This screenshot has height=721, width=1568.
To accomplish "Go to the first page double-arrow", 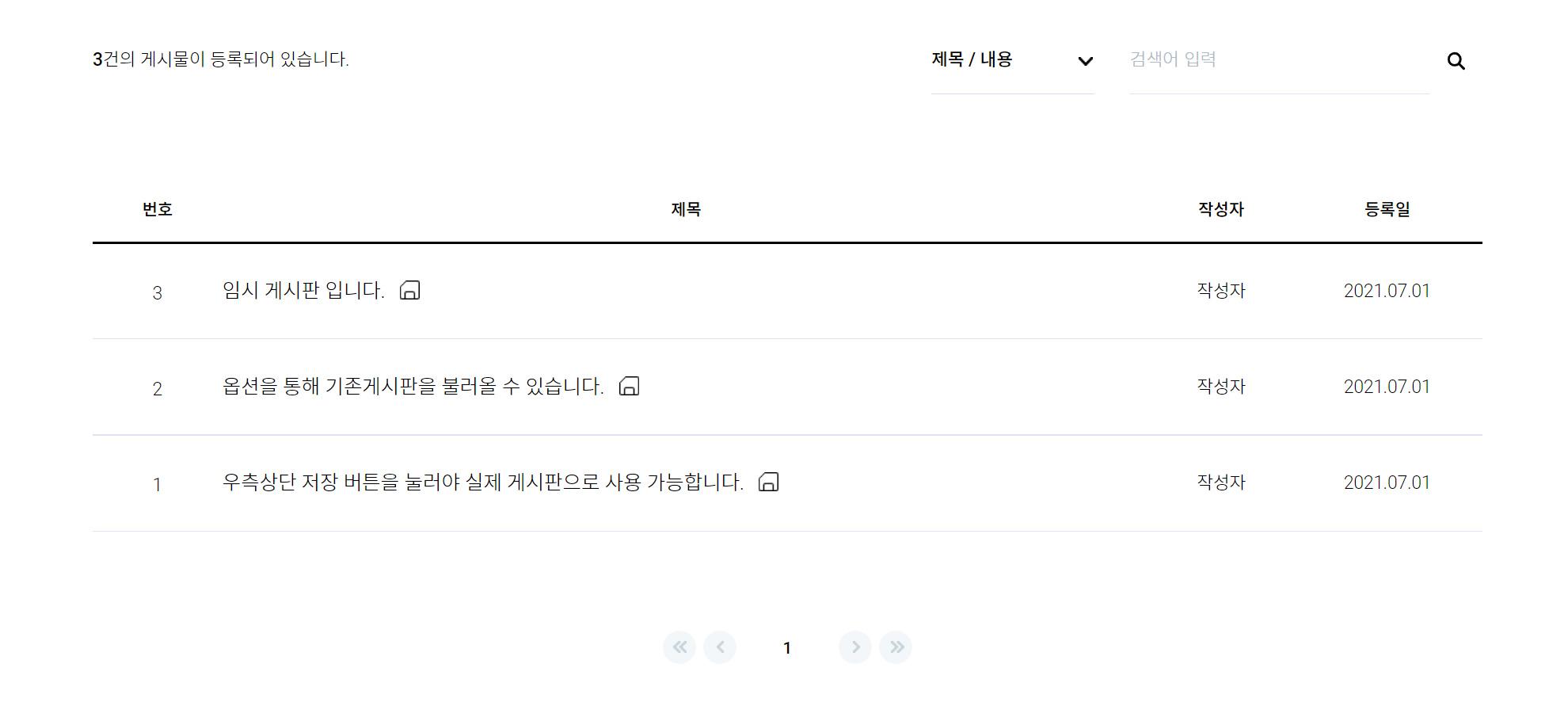I will (679, 647).
